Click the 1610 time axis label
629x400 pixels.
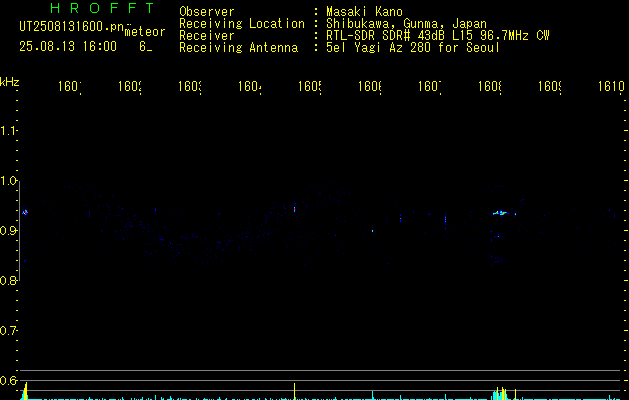point(611,87)
